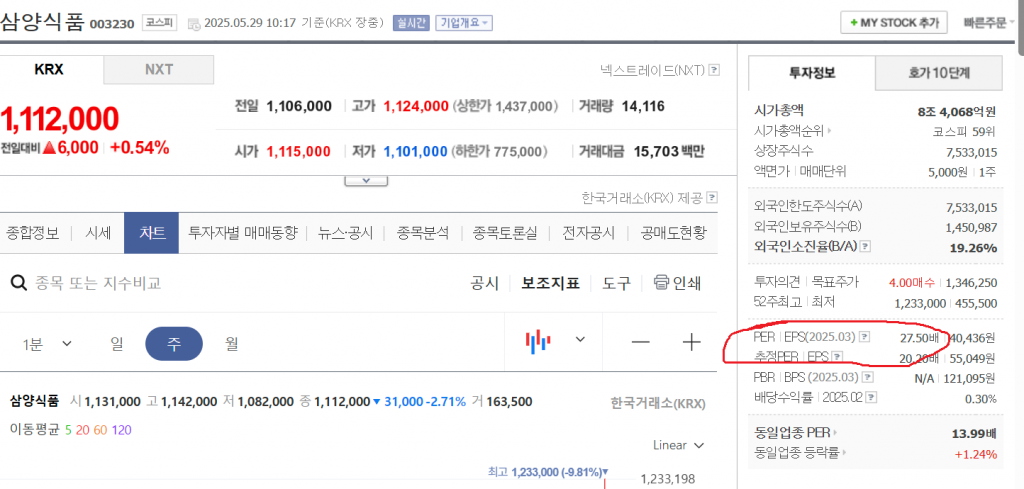Viewport: 1024px width, 489px height.
Task: Click the MY STOCK 추가 button
Action: click(895, 22)
